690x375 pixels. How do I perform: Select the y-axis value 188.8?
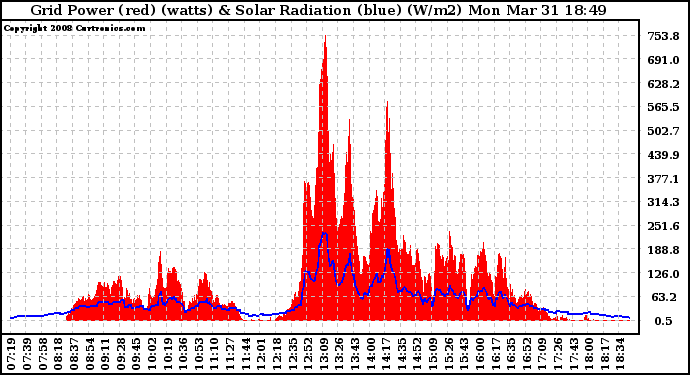click(663, 250)
